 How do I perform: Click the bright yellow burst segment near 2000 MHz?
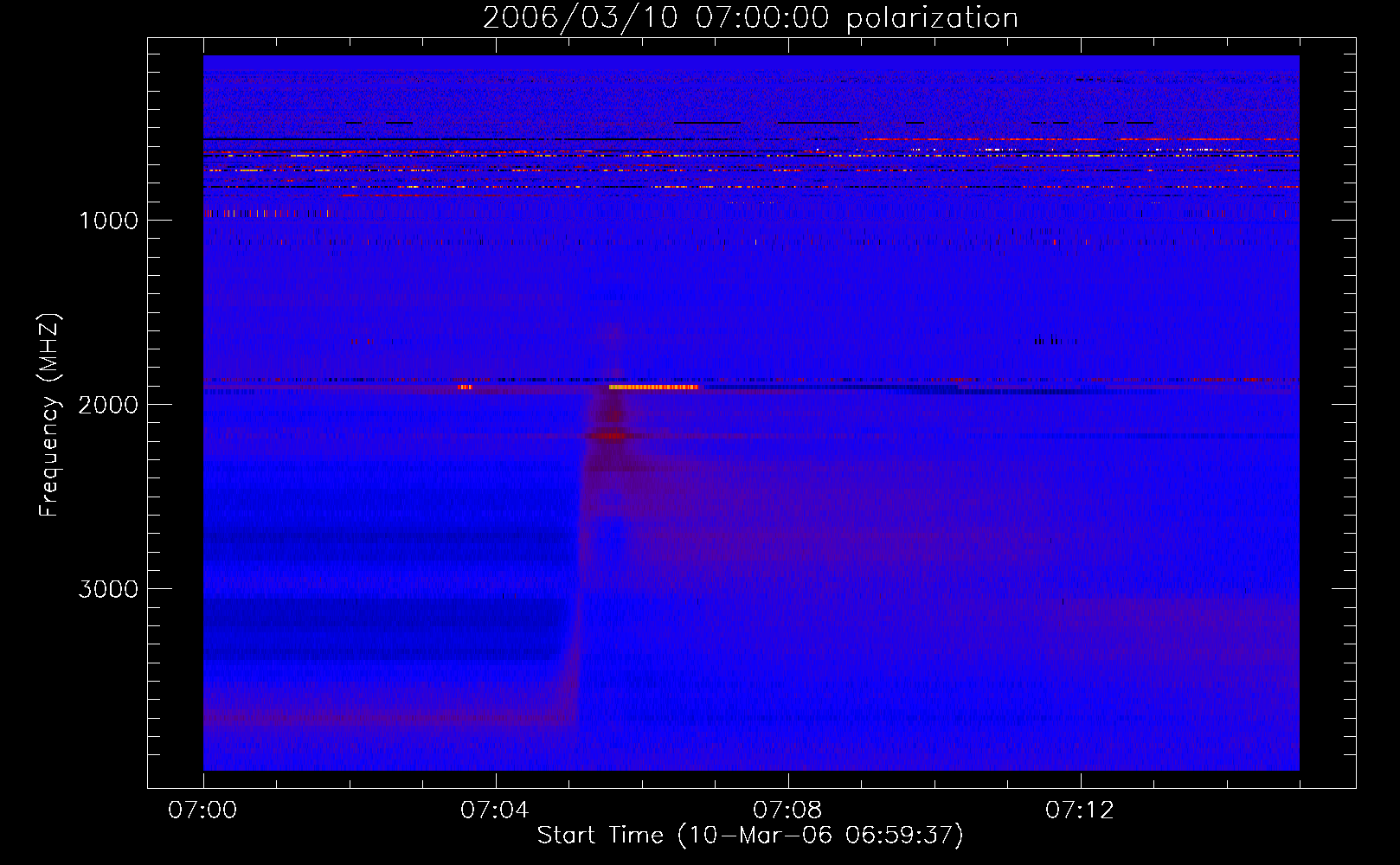(653, 388)
